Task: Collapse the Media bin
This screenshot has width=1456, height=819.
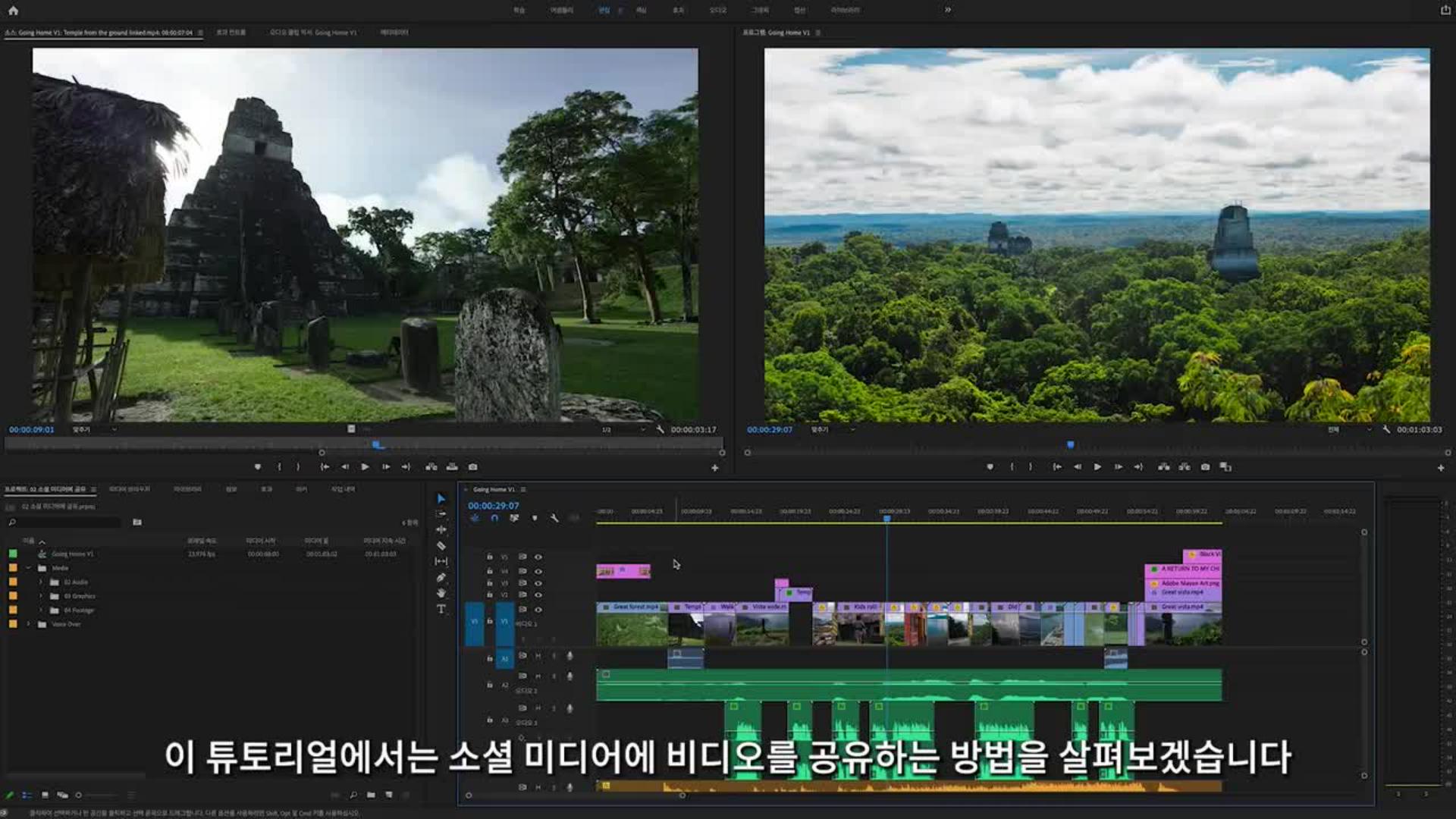Action: pos(29,568)
